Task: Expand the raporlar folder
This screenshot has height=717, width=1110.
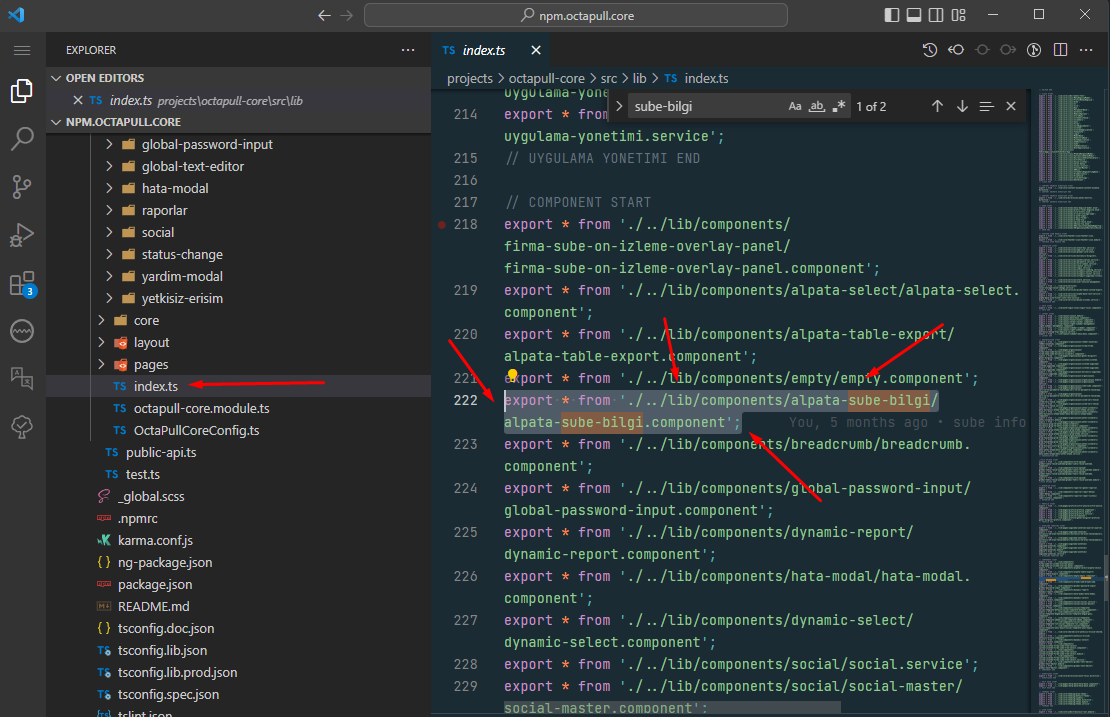Action: (164, 210)
